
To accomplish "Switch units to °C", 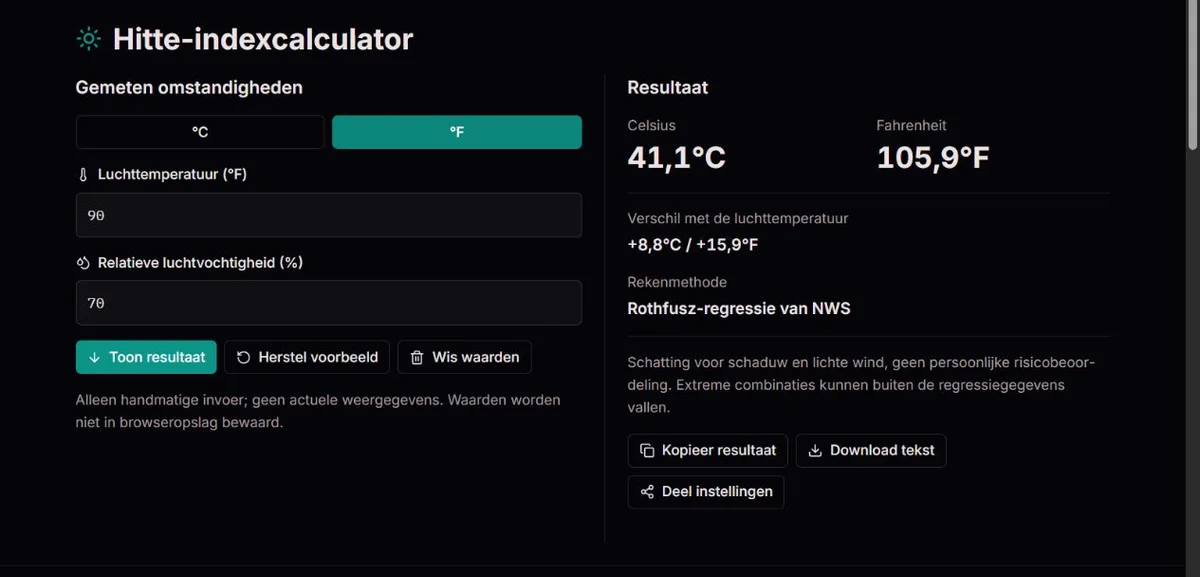I will (200, 132).
